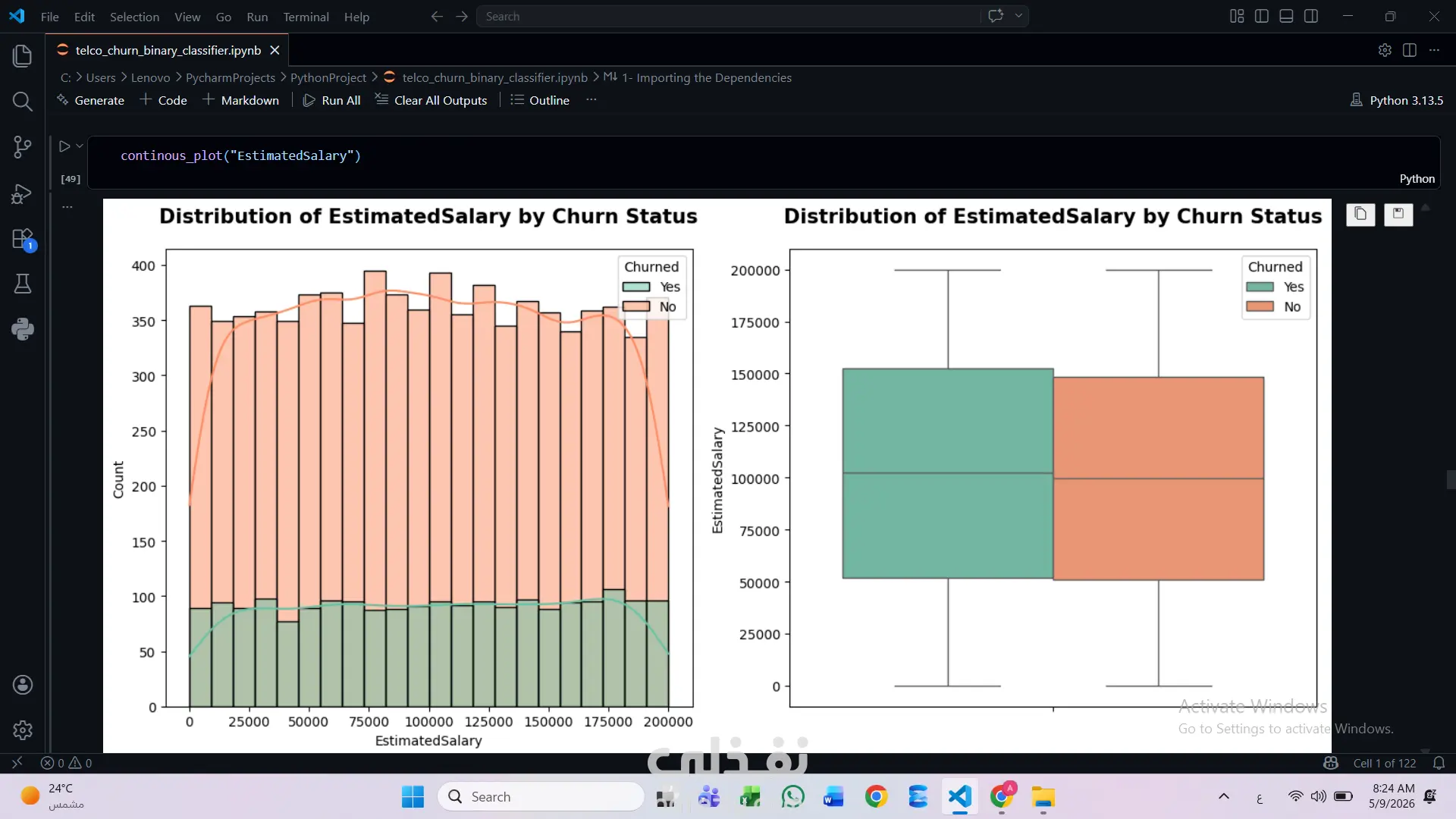This screenshot has width=1456, height=819.
Task: Open Extensions view with update badge
Action: (23, 240)
